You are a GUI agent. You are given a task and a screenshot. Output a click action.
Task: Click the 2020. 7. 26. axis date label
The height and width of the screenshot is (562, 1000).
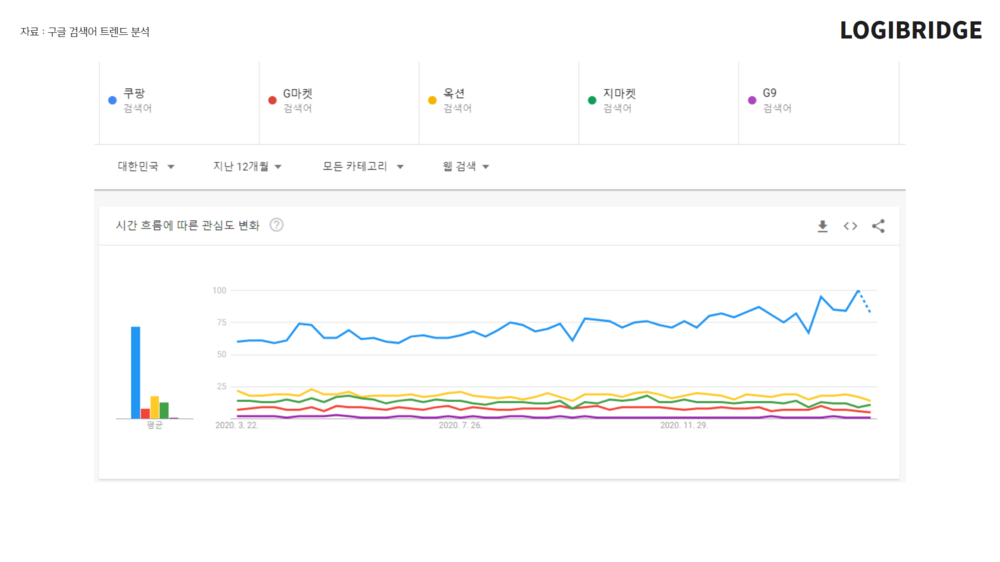tap(460, 425)
